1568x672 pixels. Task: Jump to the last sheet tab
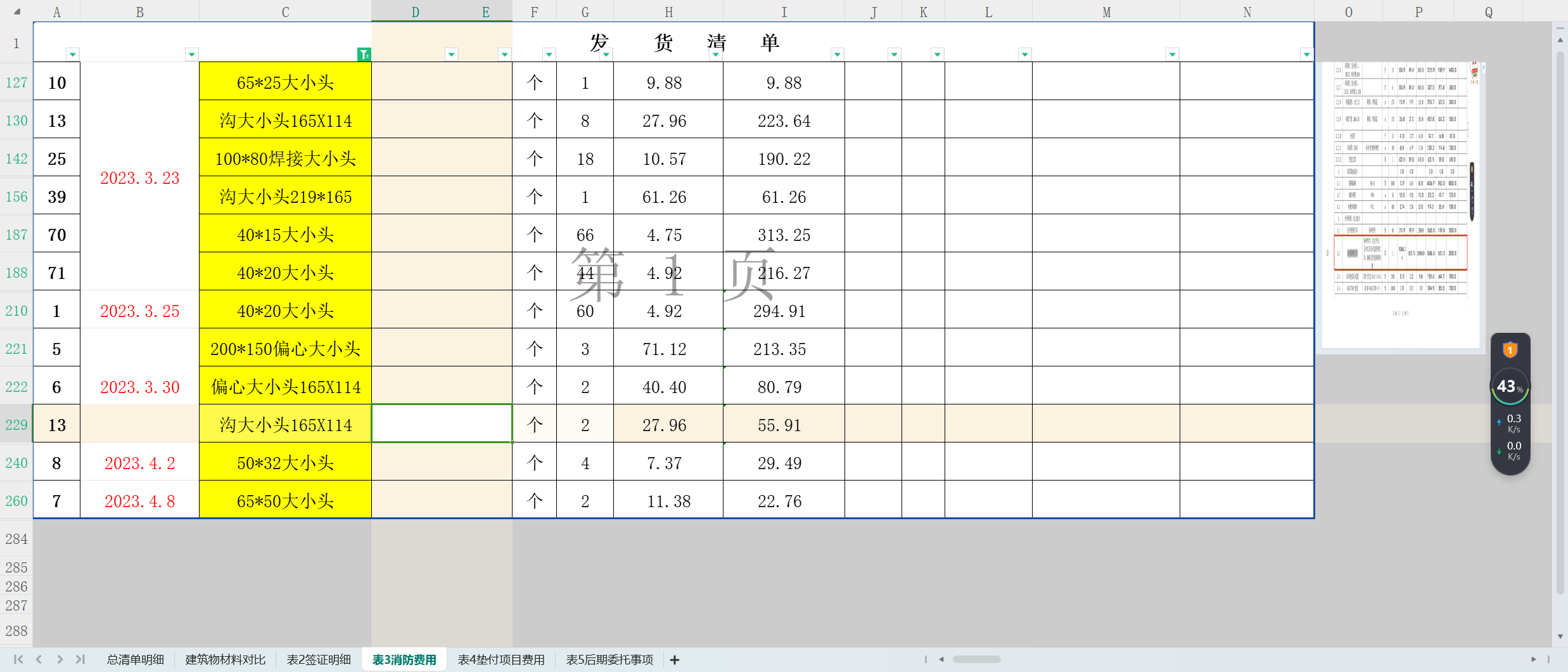click(x=80, y=659)
